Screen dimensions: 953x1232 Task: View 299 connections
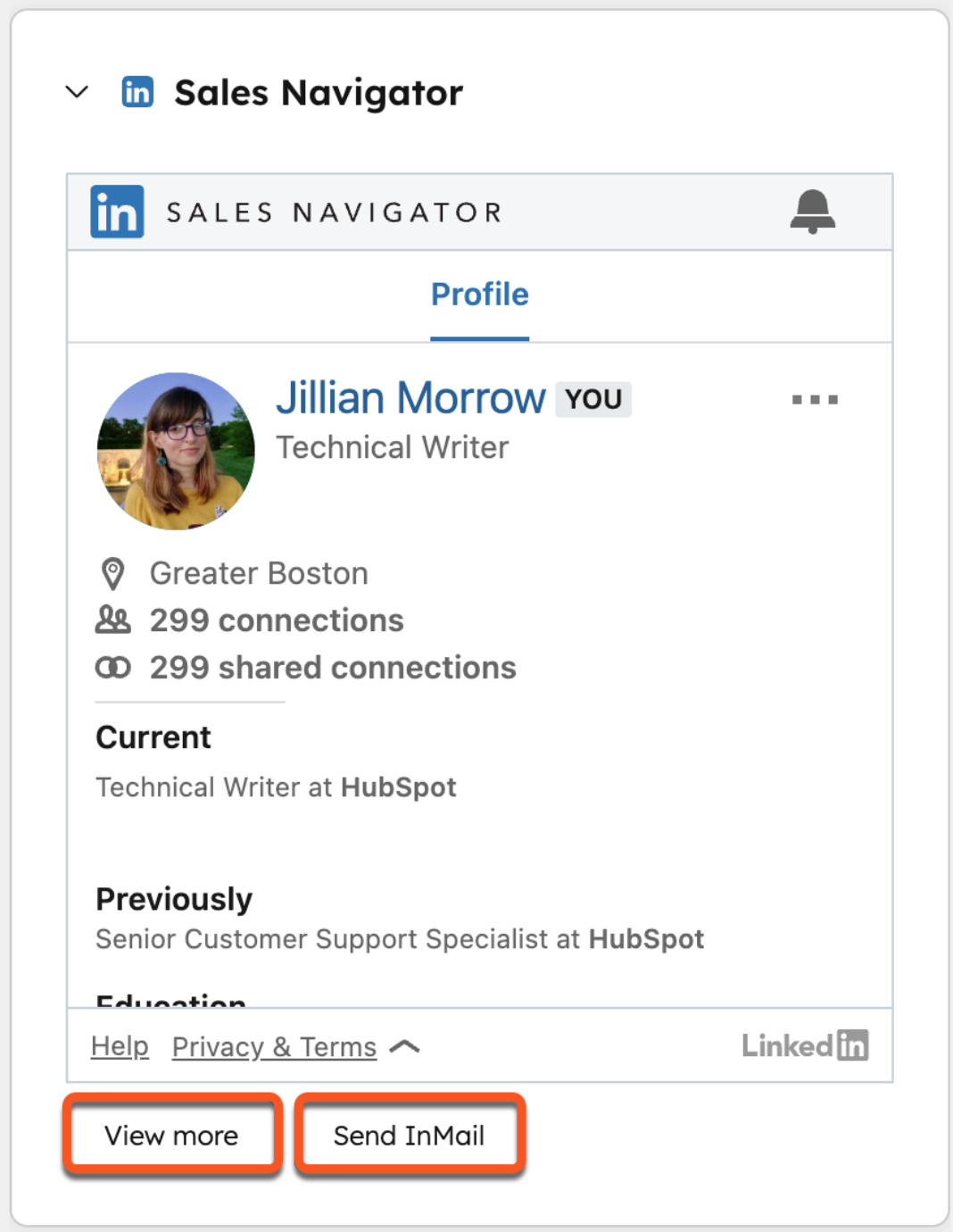click(277, 620)
